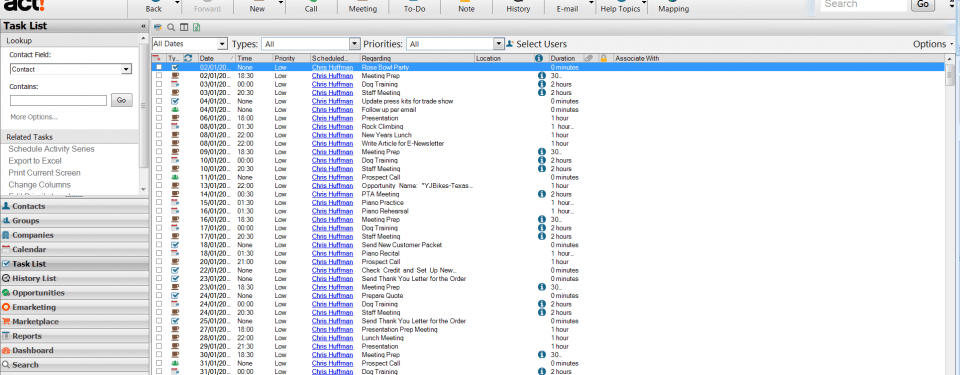Click the Export to Excel icon in the toolbar
Image resolution: width=960 pixels, height=375 pixels.
197,27
